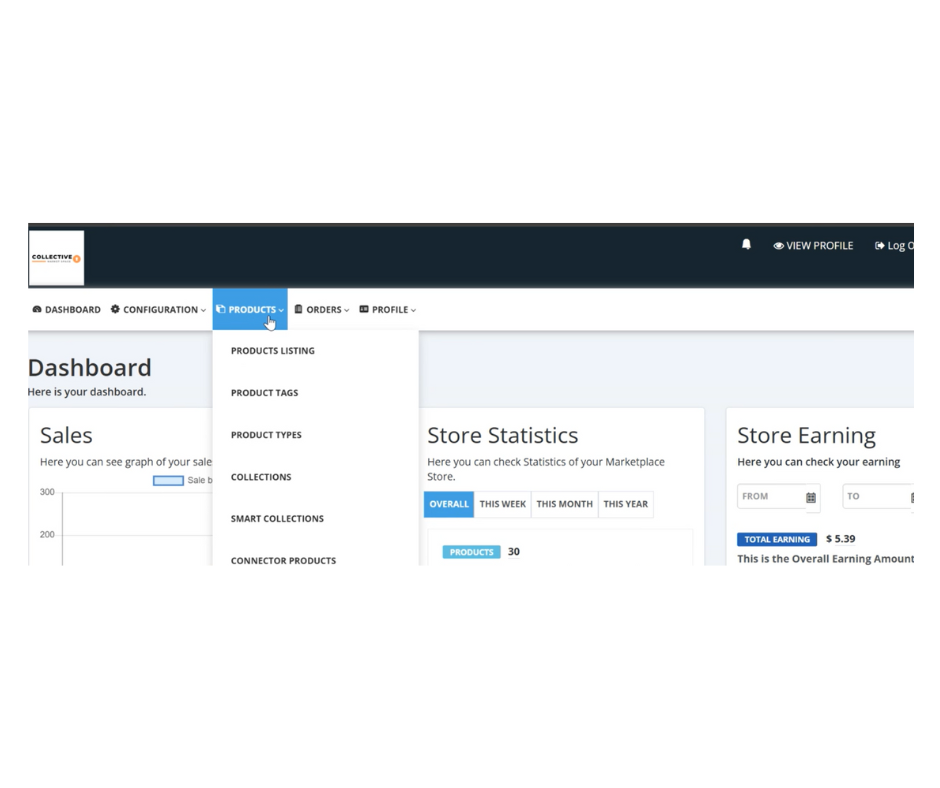
Task: Click the VIEW PROFILE link
Action: tap(813, 246)
